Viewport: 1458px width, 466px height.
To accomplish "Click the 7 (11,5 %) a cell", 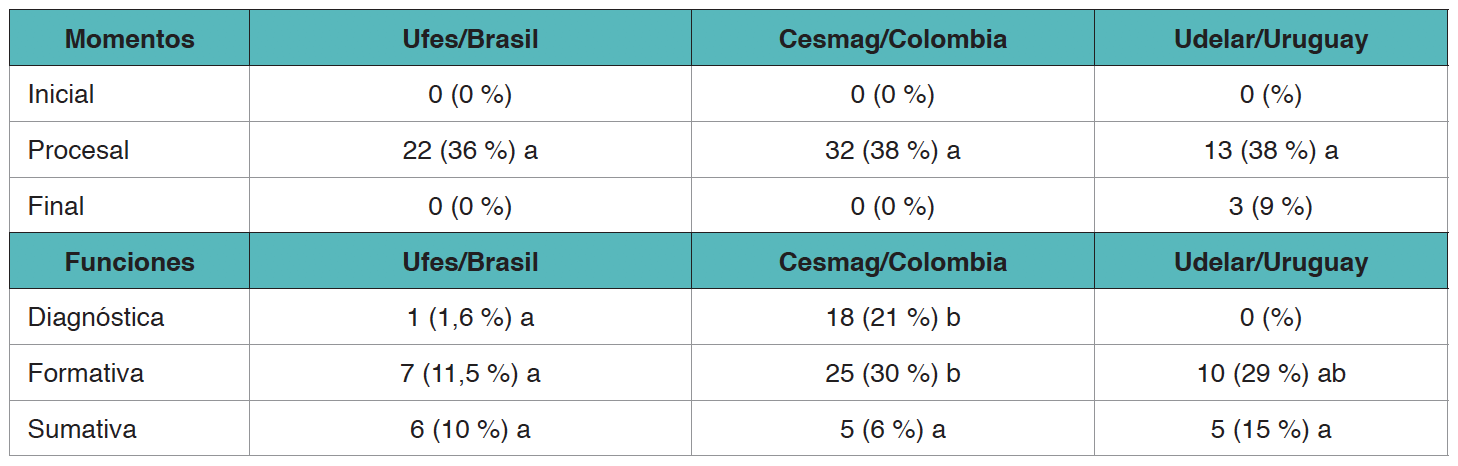I will click(x=470, y=374).
